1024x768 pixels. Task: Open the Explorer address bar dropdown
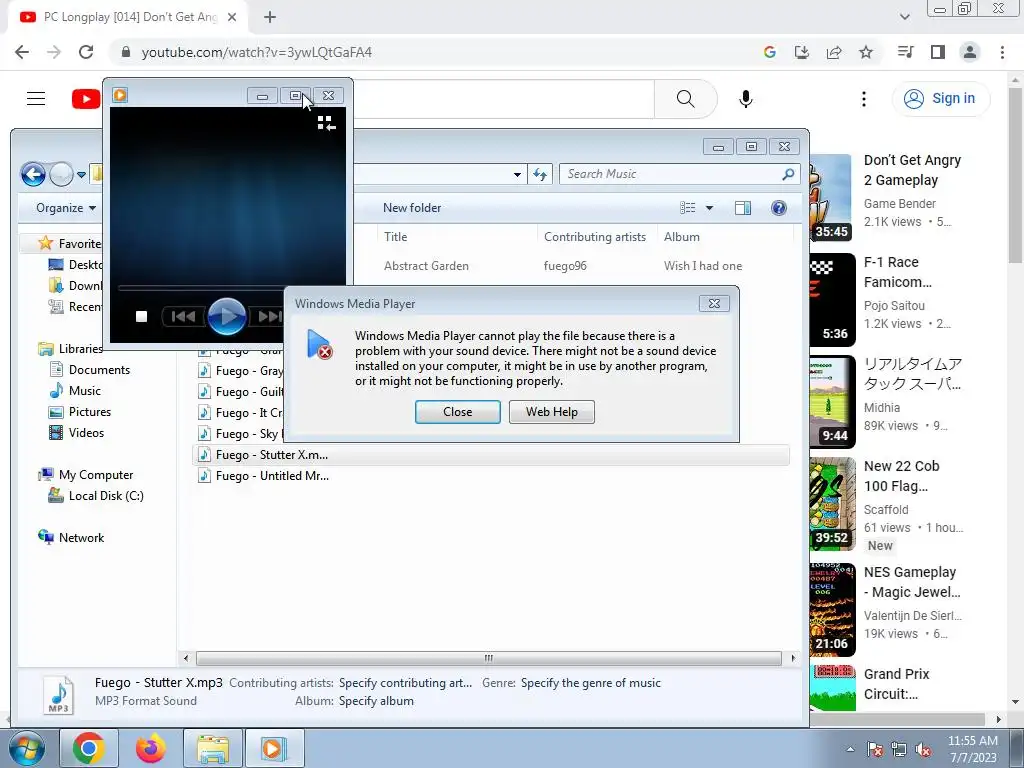[x=517, y=174]
